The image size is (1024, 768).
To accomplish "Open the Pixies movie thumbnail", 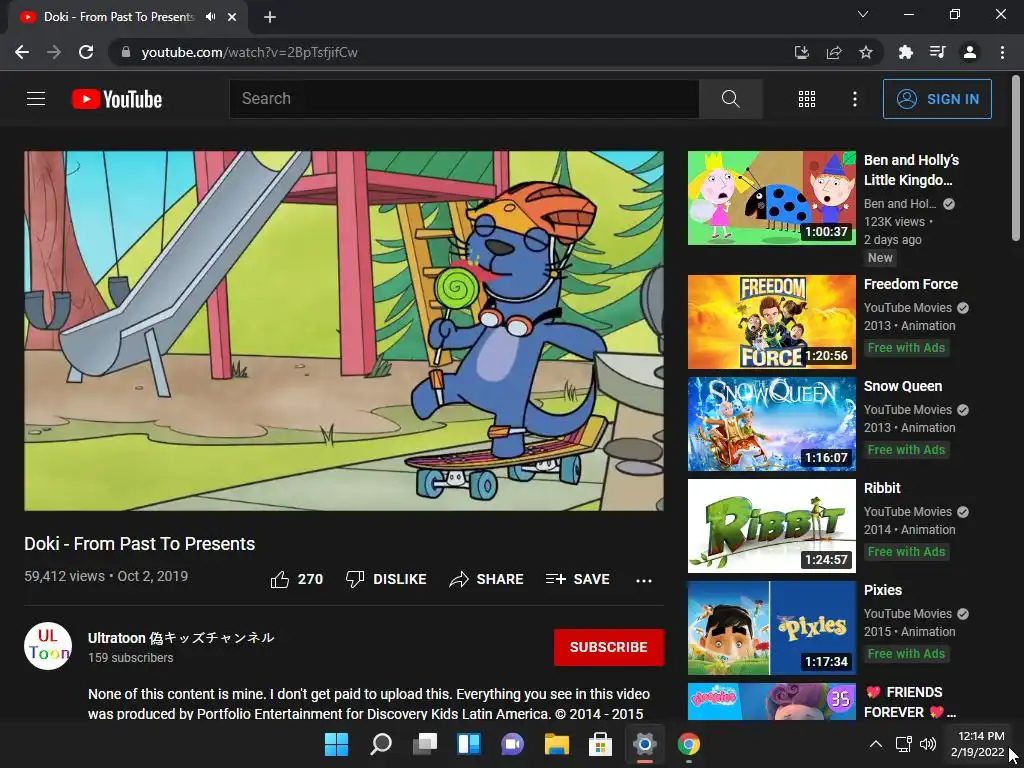I will (771, 628).
